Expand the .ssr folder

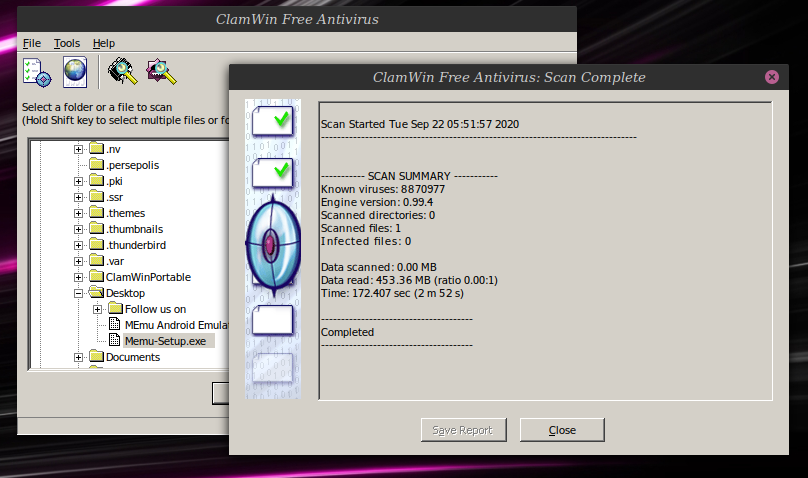(x=78, y=197)
